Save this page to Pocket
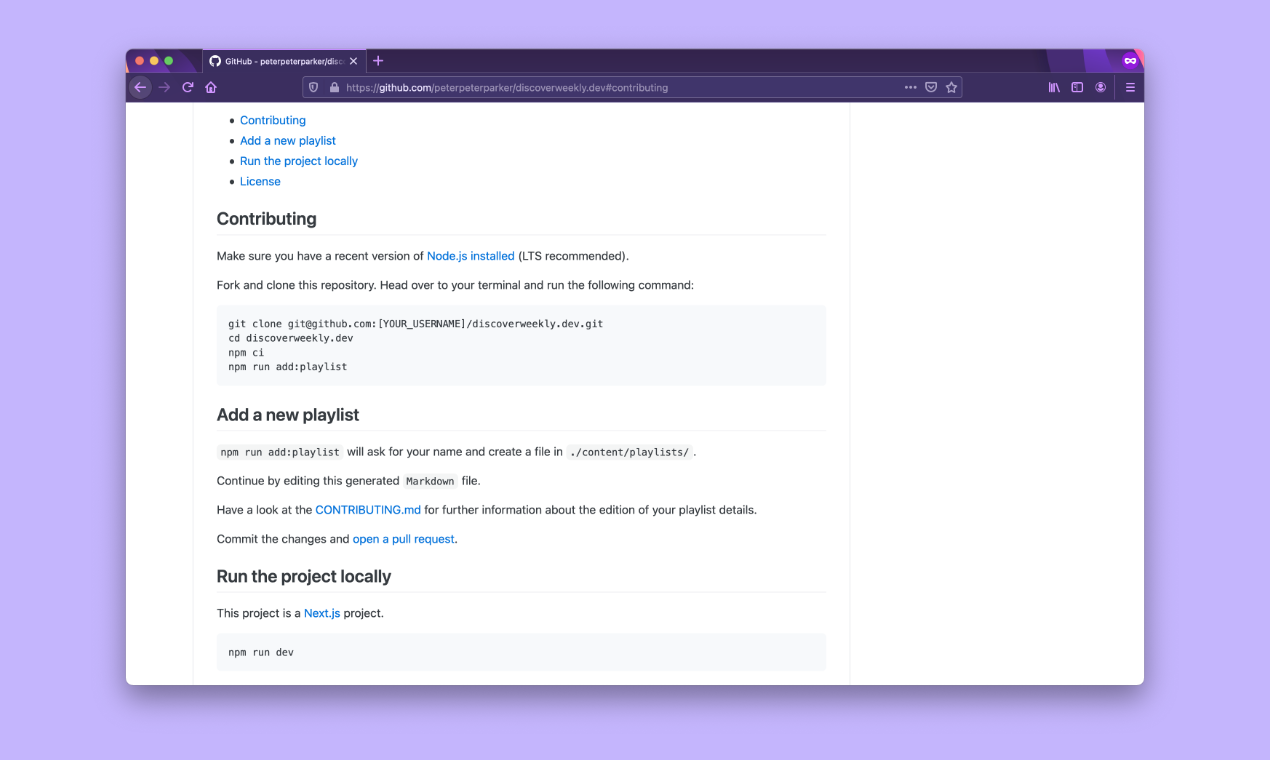Image resolution: width=1270 pixels, height=760 pixels. 930,87
